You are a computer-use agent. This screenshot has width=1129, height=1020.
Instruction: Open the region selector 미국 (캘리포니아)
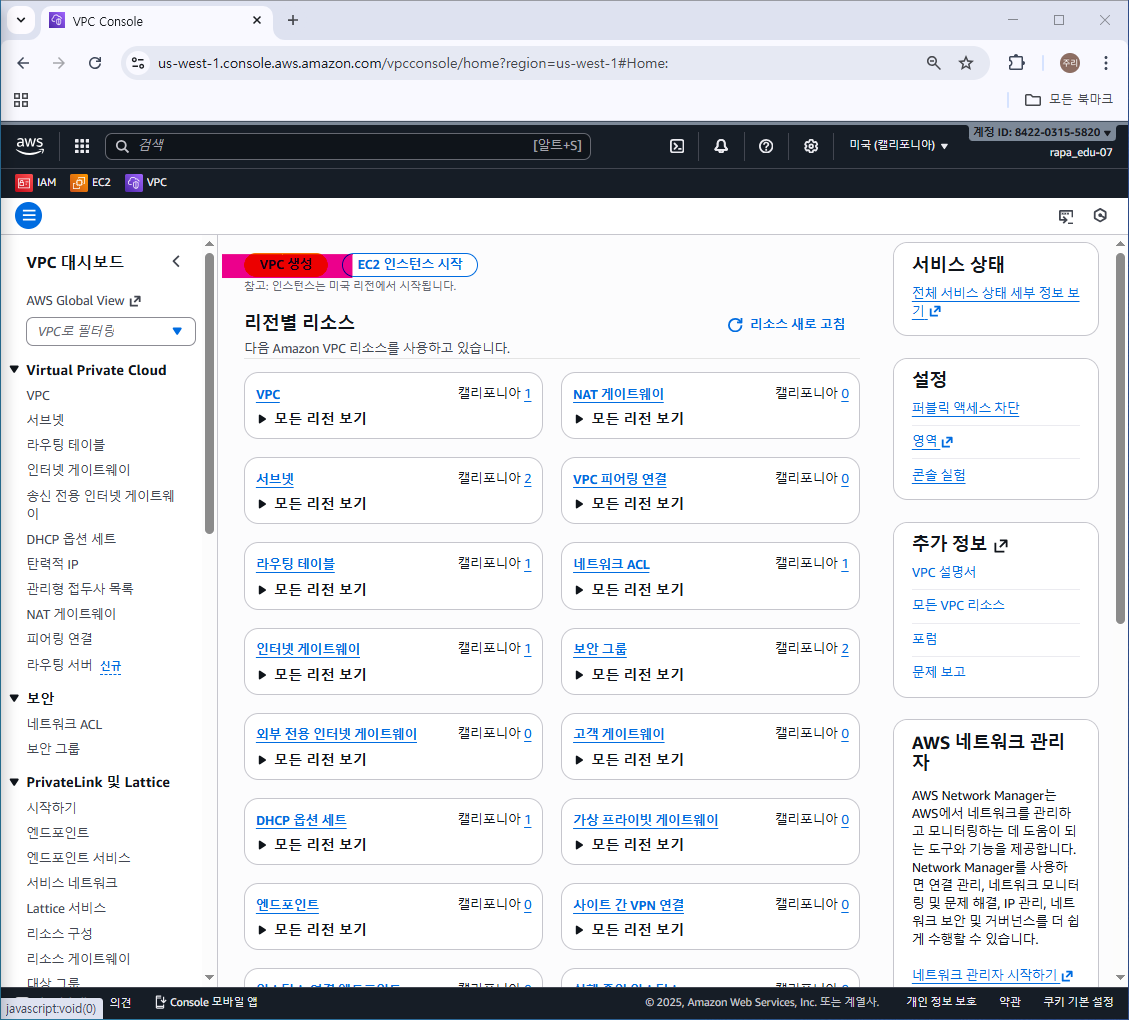click(898, 145)
